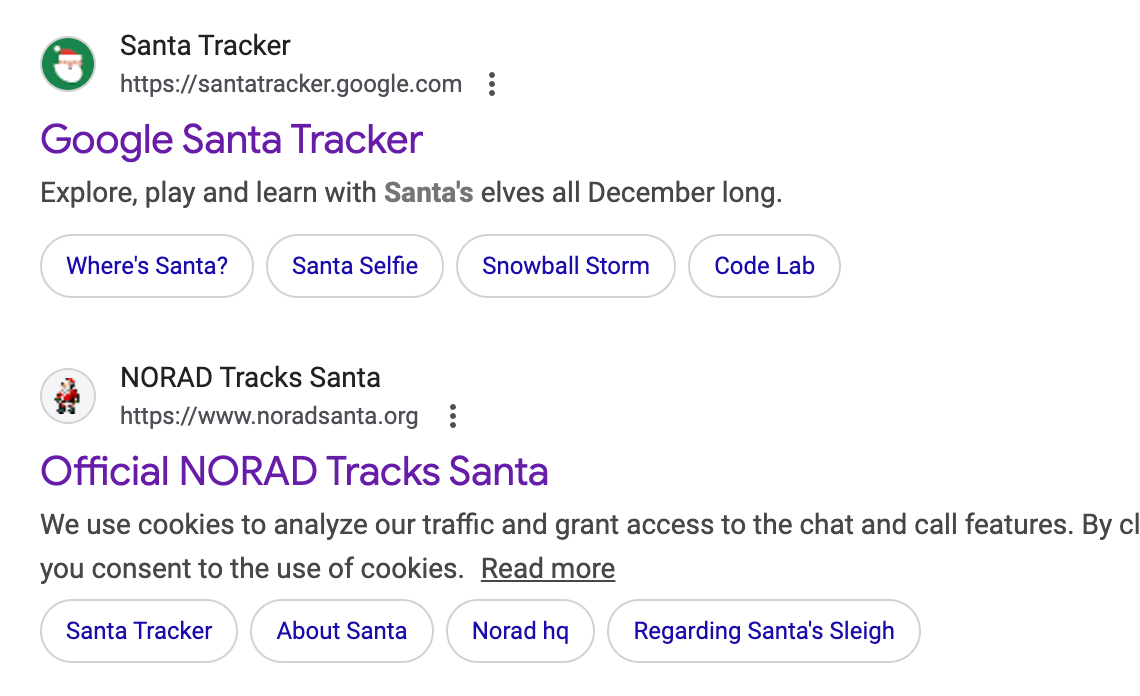Click the santatracker.google.com URL text
Image resolution: width=1140 pixels, height=696 pixels.
(291, 84)
